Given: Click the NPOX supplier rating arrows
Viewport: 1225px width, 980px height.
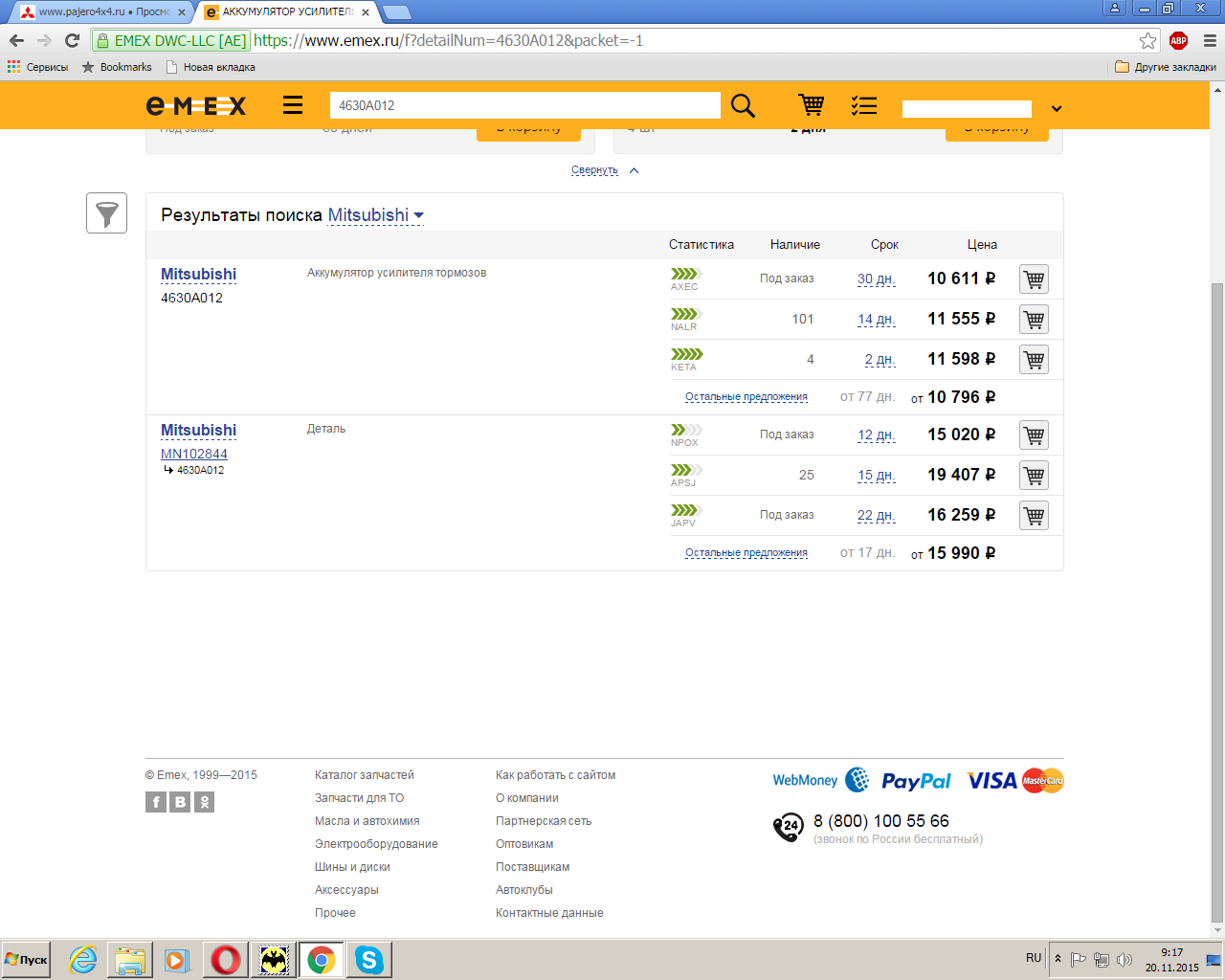Looking at the screenshot, I should (686, 430).
